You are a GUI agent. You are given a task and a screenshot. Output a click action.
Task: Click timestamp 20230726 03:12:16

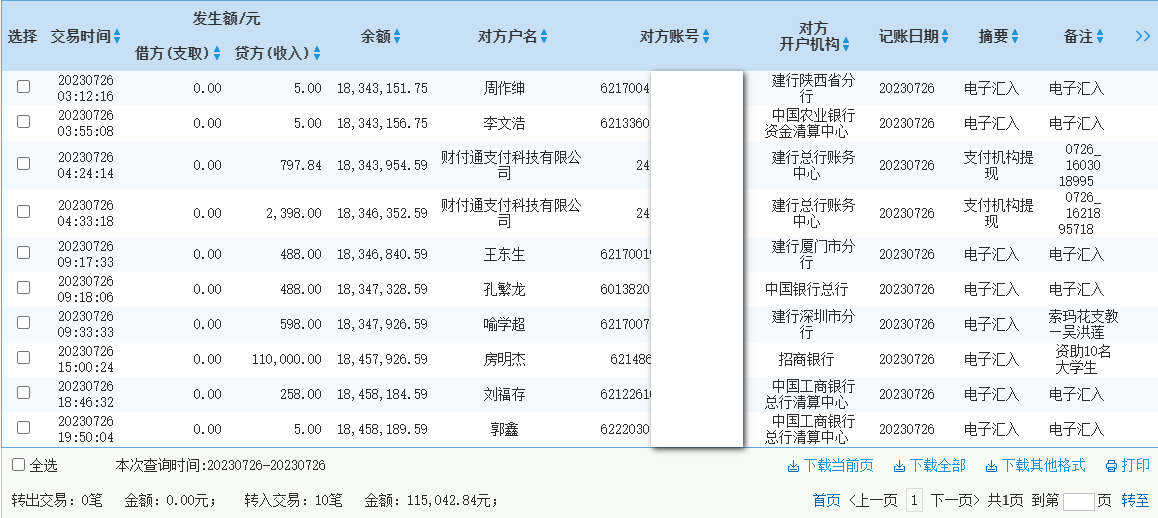click(86, 88)
